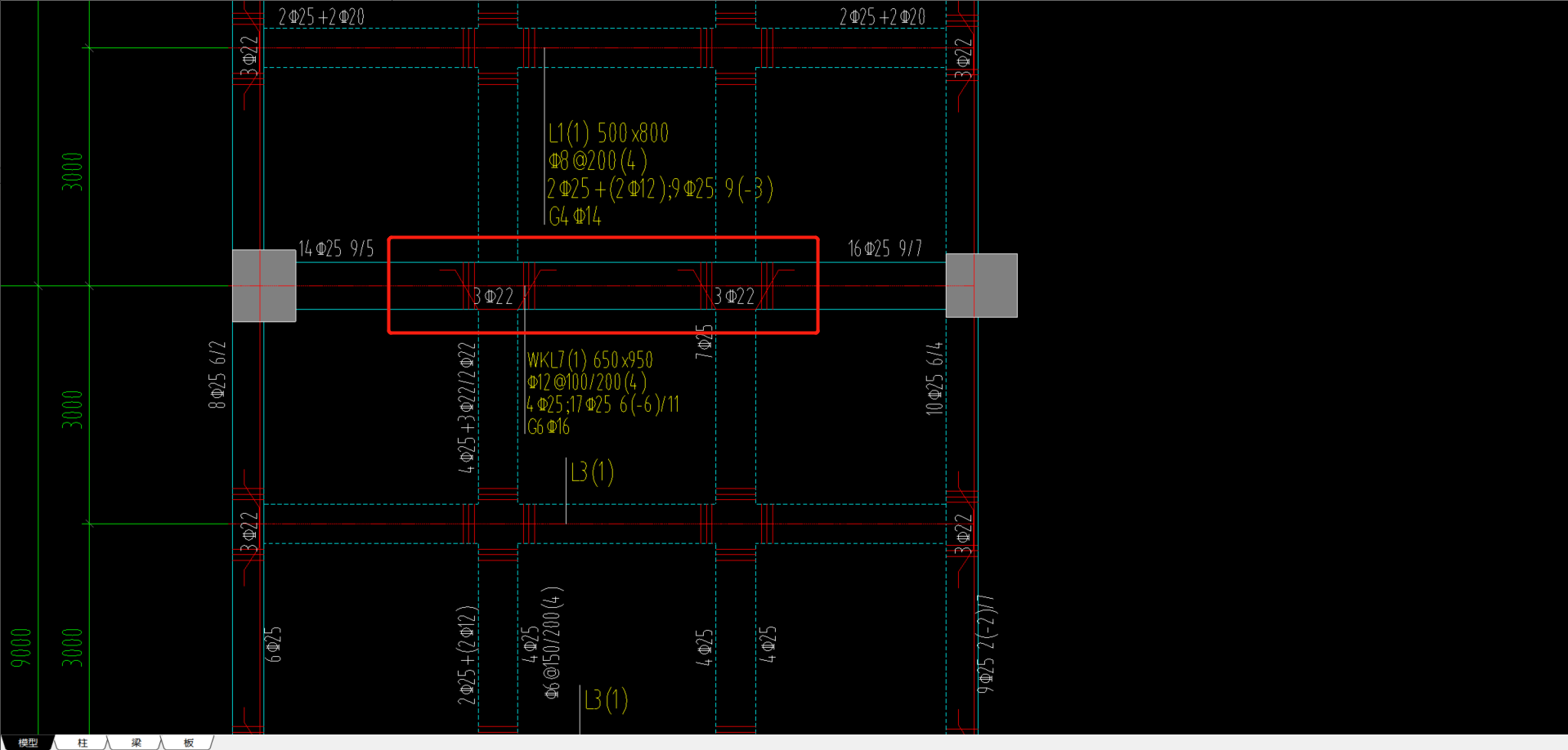The image size is (1568, 750).
Task: Switch to the 模型 layout tab
Action: tap(28, 743)
